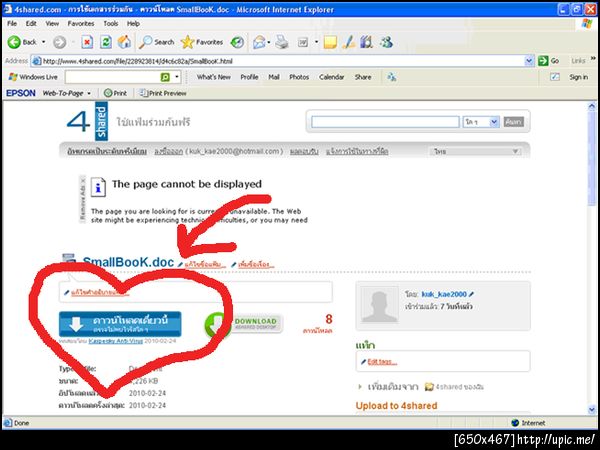
Task: Click the Mail envelope toolbar icon
Action: click(259, 42)
